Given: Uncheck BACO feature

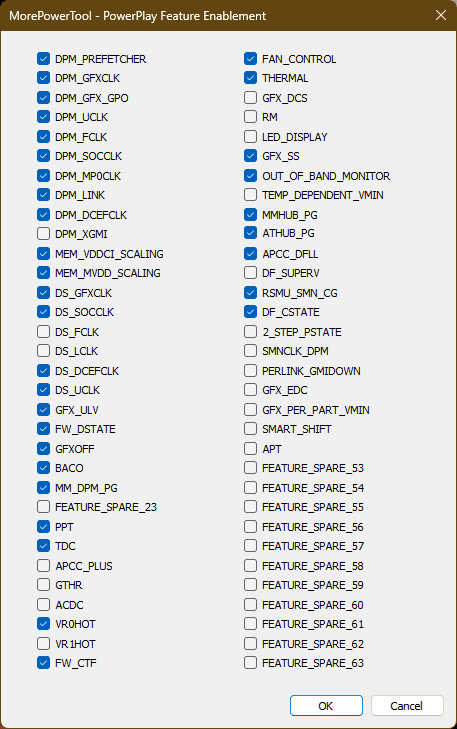Looking at the screenshot, I should [x=43, y=468].
